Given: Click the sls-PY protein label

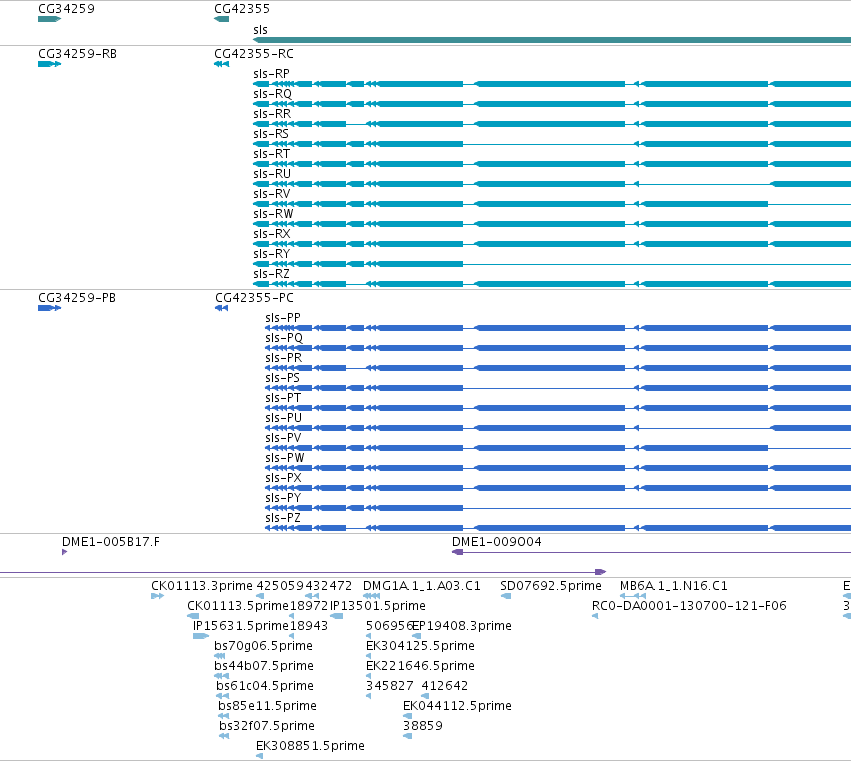Looking at the screenshot, I should click(x=283, y=499).
